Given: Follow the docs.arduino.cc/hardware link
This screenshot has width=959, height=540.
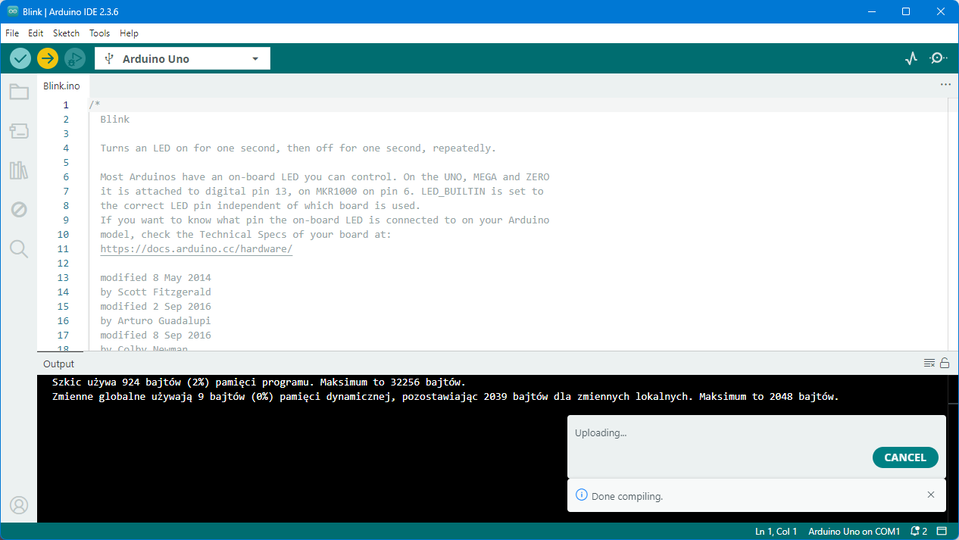Looking at the screenshot, I should [196, 249].
